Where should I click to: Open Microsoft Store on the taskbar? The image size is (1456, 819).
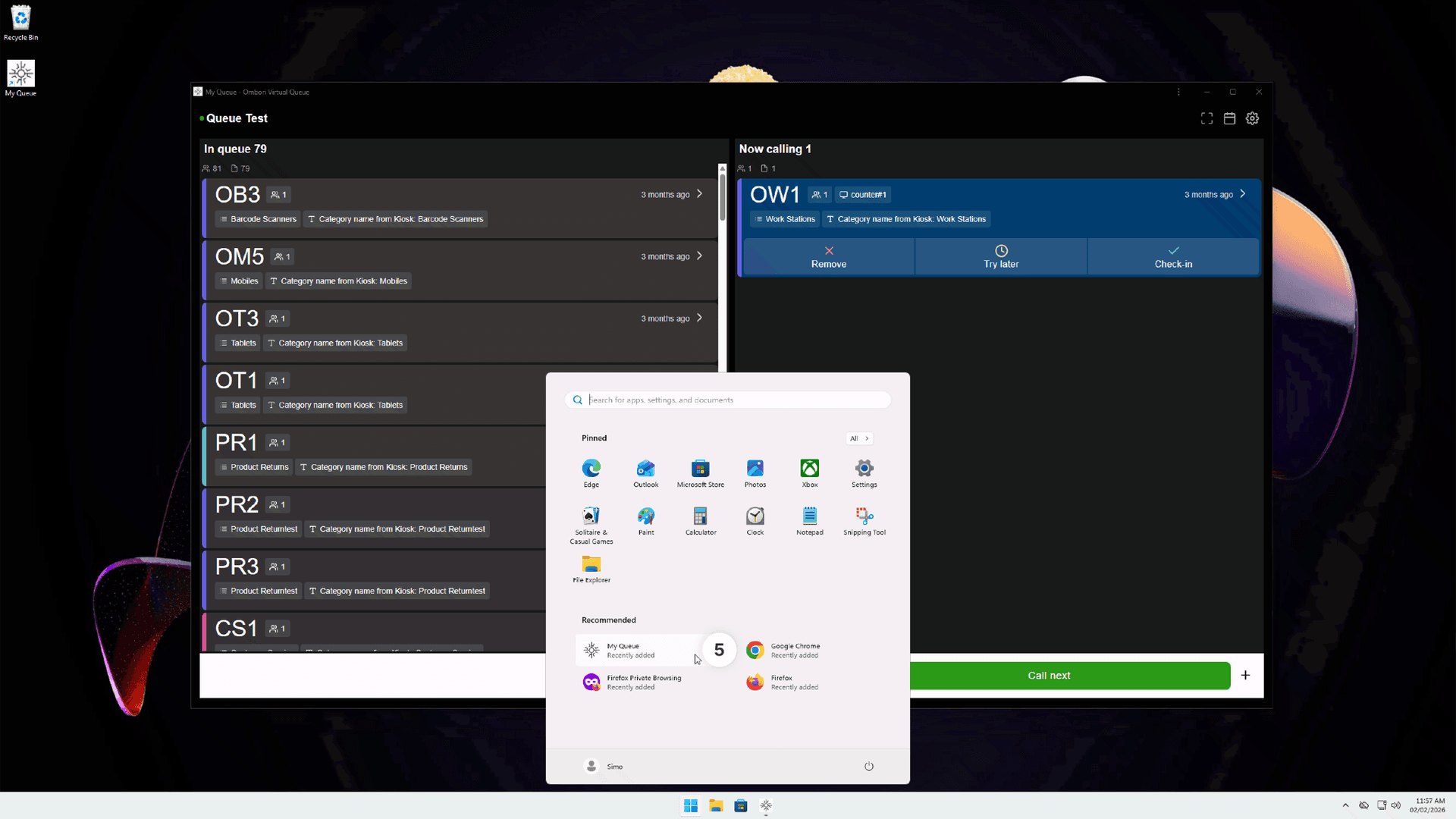pos(741,805)
